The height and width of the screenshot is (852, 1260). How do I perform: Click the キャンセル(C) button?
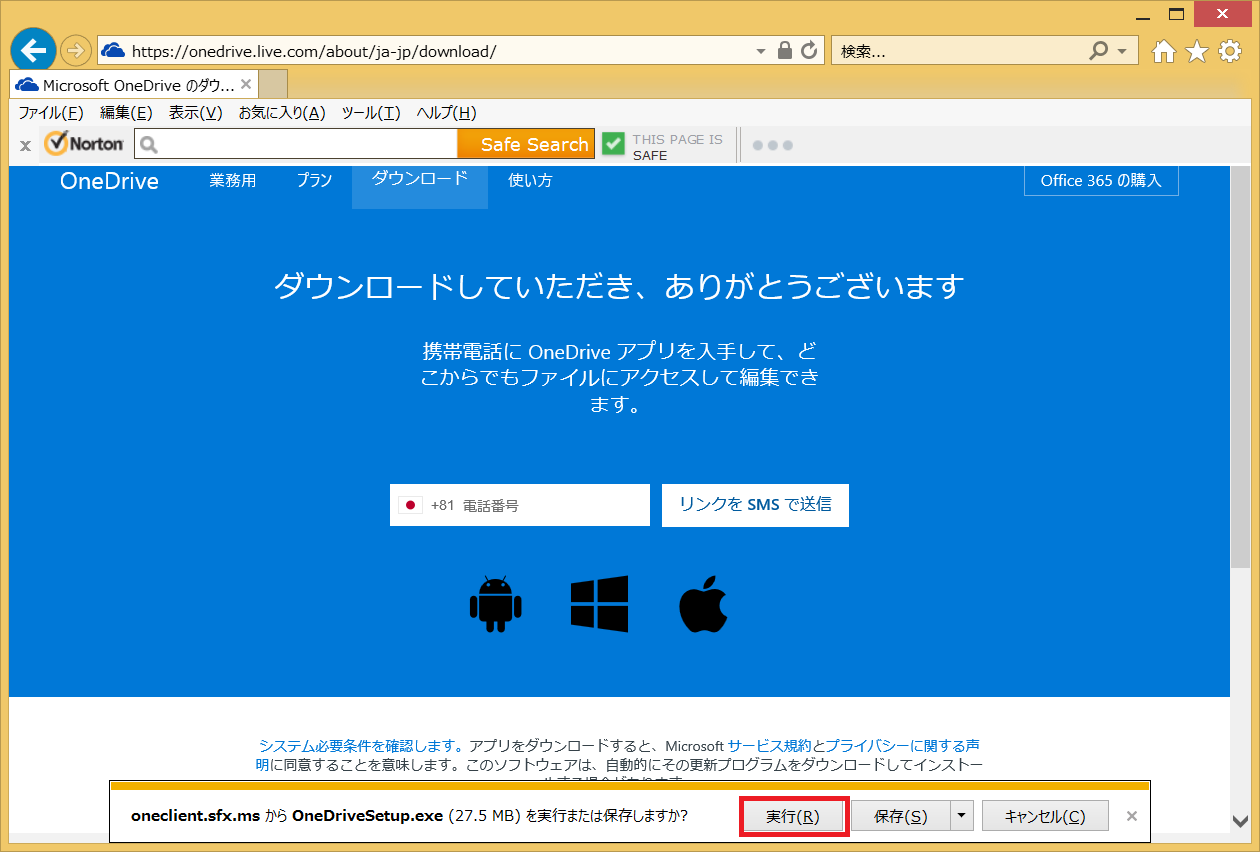tap(1045, 816)
